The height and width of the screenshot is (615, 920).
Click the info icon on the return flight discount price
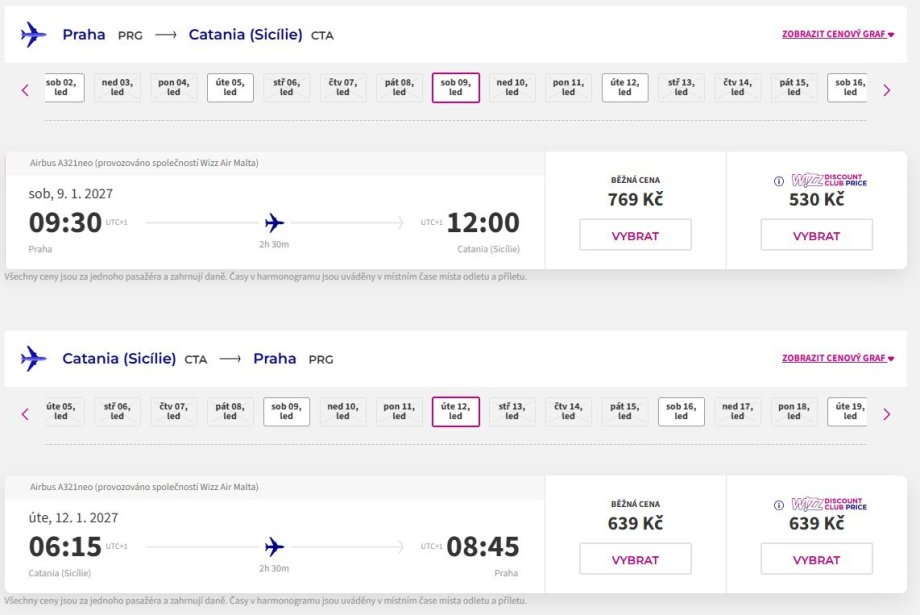[x=780, y=505]
